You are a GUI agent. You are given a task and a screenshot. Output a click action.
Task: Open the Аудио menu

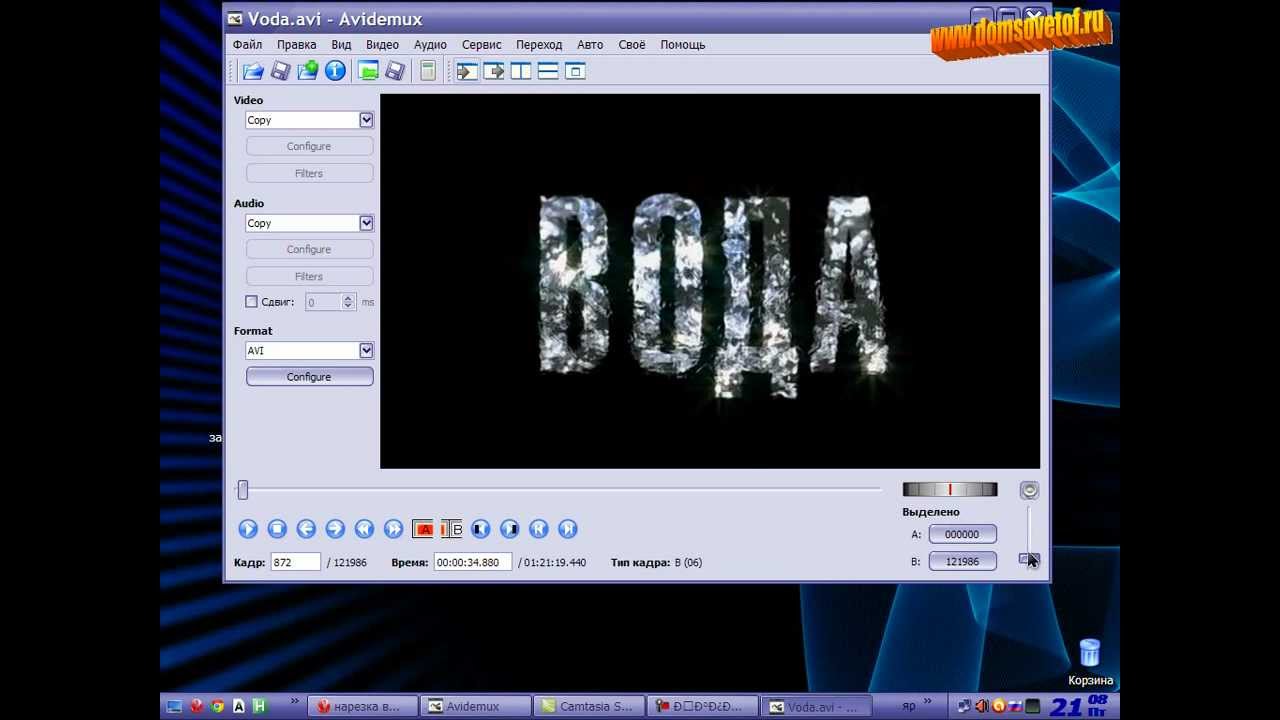[430, 45]
